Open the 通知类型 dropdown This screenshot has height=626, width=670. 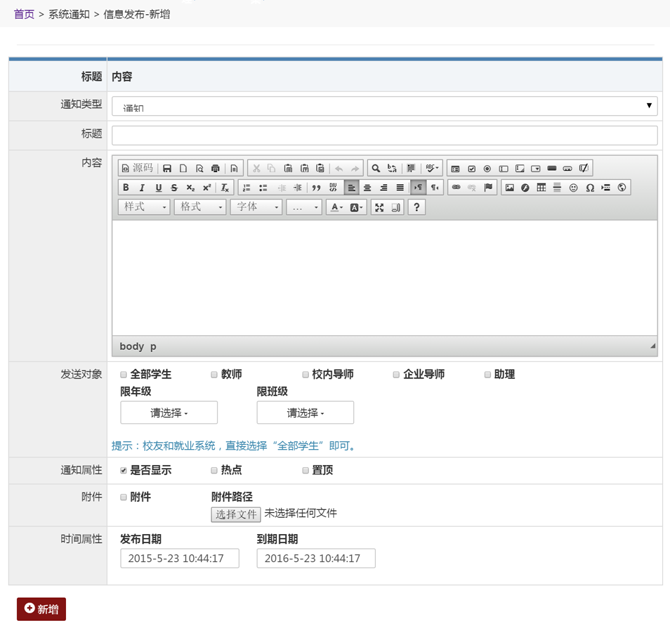(385, 106)
